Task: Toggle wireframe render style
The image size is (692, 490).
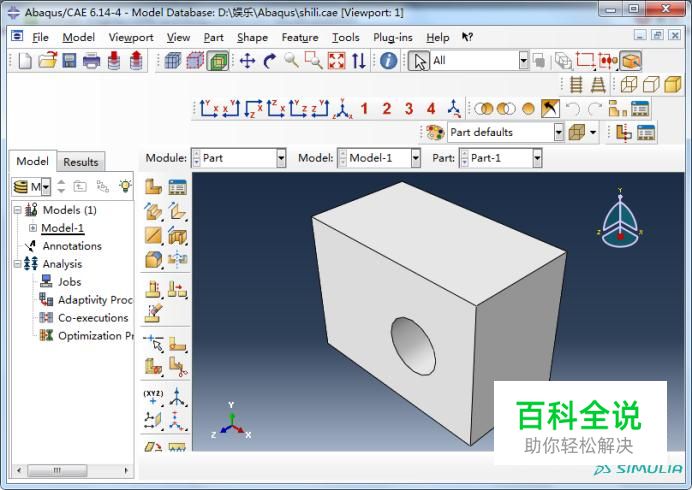Action: (628, 84)
